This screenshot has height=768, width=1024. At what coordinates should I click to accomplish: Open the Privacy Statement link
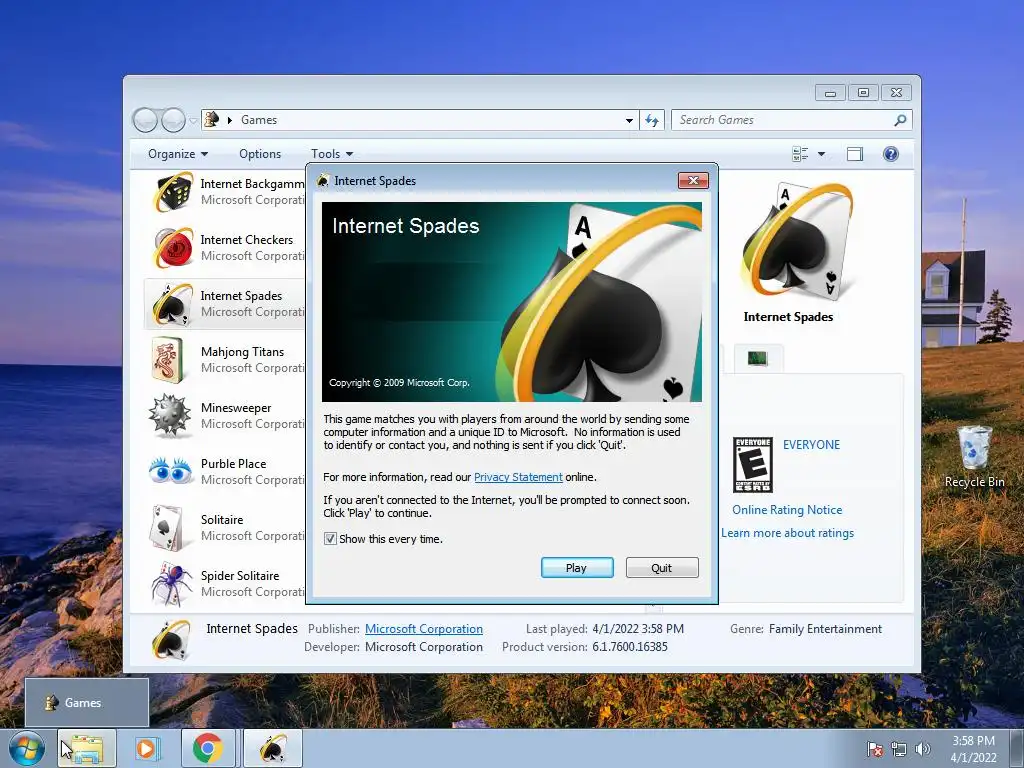pyautogui.click(x=518, y=477)
